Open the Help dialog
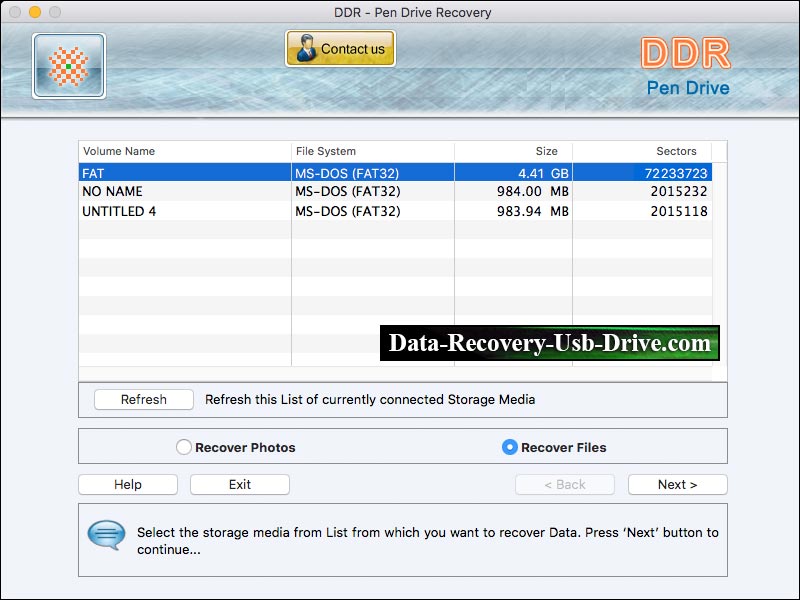800x600 pixels. pos(127,484)
